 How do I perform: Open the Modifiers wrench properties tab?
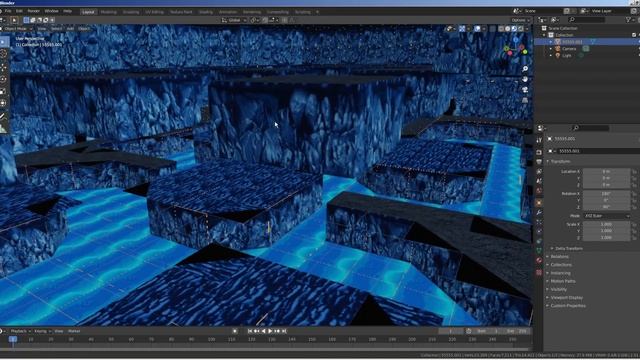539,213
